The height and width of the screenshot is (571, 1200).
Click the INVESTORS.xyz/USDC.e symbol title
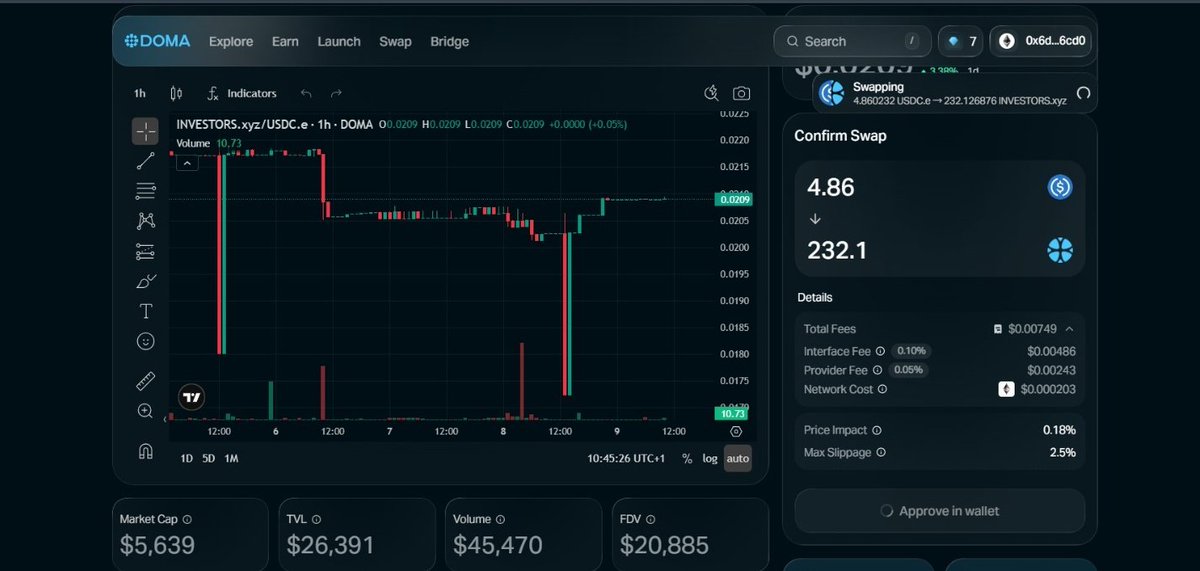point(274,125)
